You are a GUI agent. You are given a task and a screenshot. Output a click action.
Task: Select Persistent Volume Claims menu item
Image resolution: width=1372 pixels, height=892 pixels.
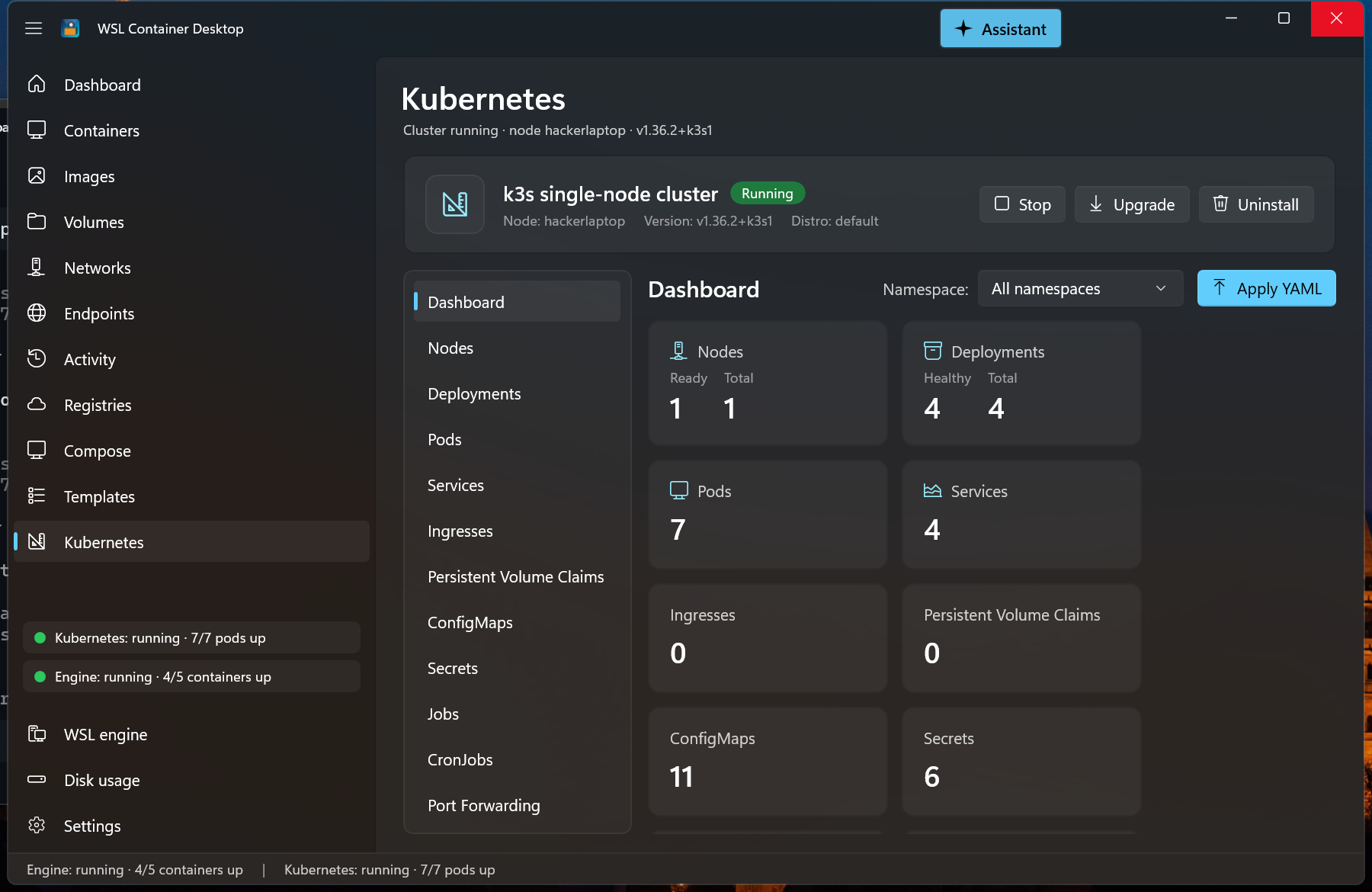pos(517,576)
